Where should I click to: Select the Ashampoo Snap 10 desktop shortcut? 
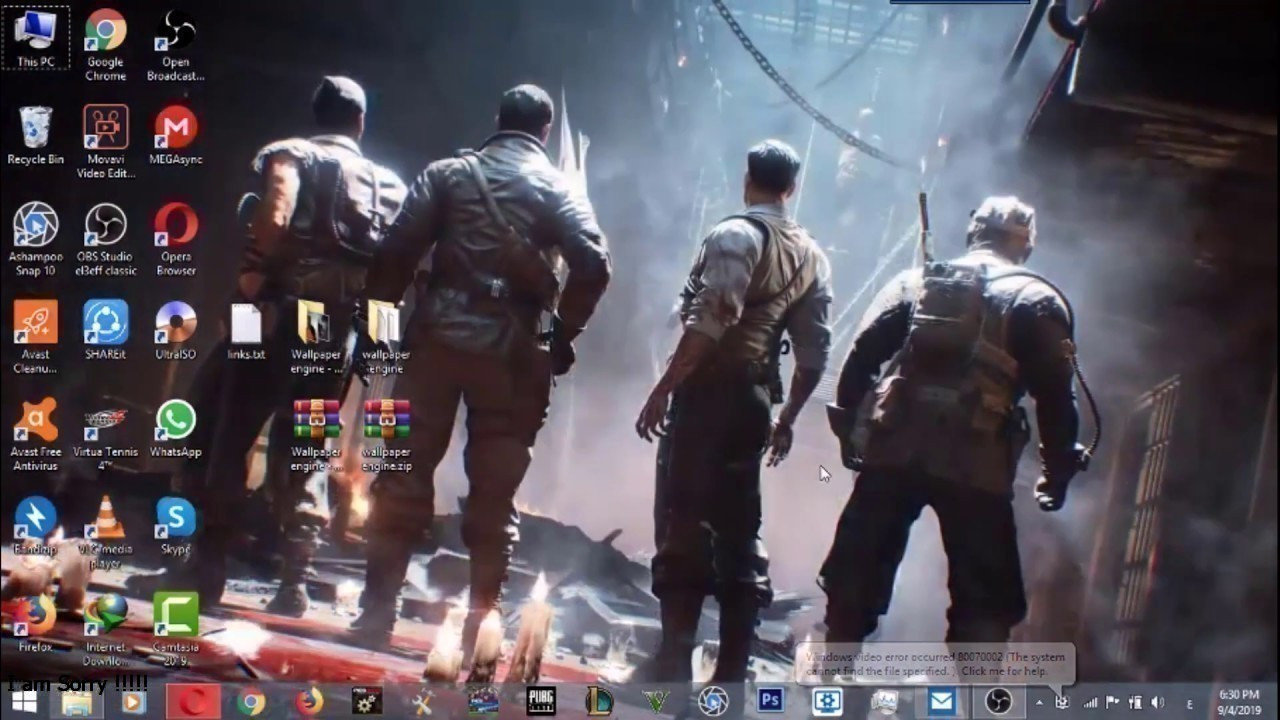pyautogui.click(x=36, y=240)
